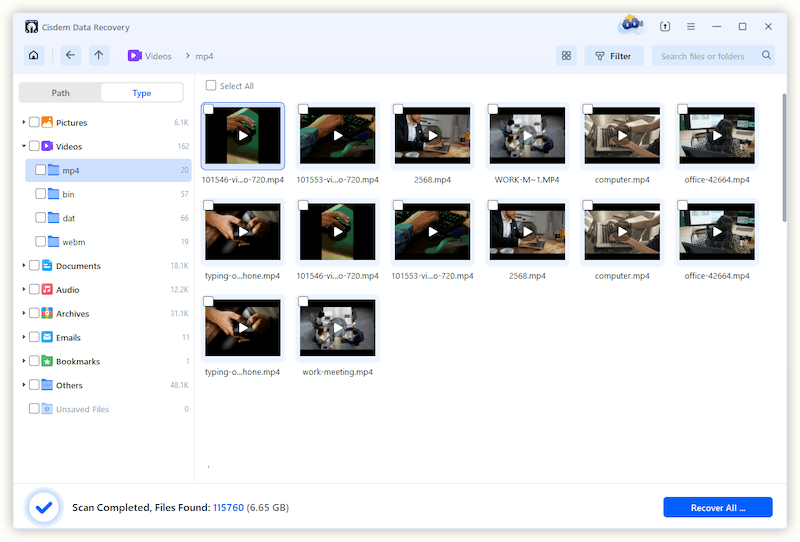Click the Bookmarks category icon

coord(47,361)
